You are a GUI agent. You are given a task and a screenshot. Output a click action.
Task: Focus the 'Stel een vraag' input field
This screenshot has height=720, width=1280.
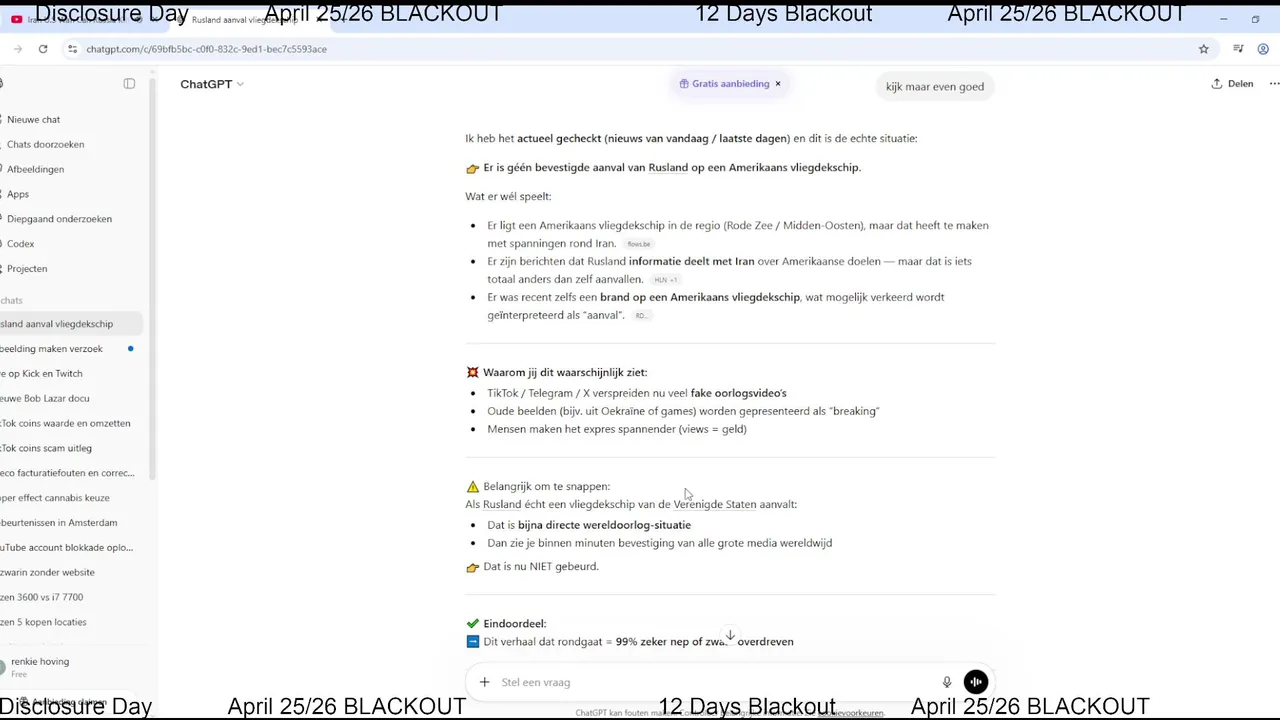click(x=715, y=682)
